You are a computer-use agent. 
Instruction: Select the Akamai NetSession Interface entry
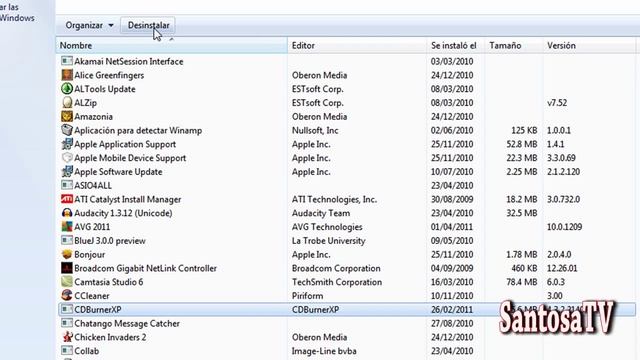129,62
